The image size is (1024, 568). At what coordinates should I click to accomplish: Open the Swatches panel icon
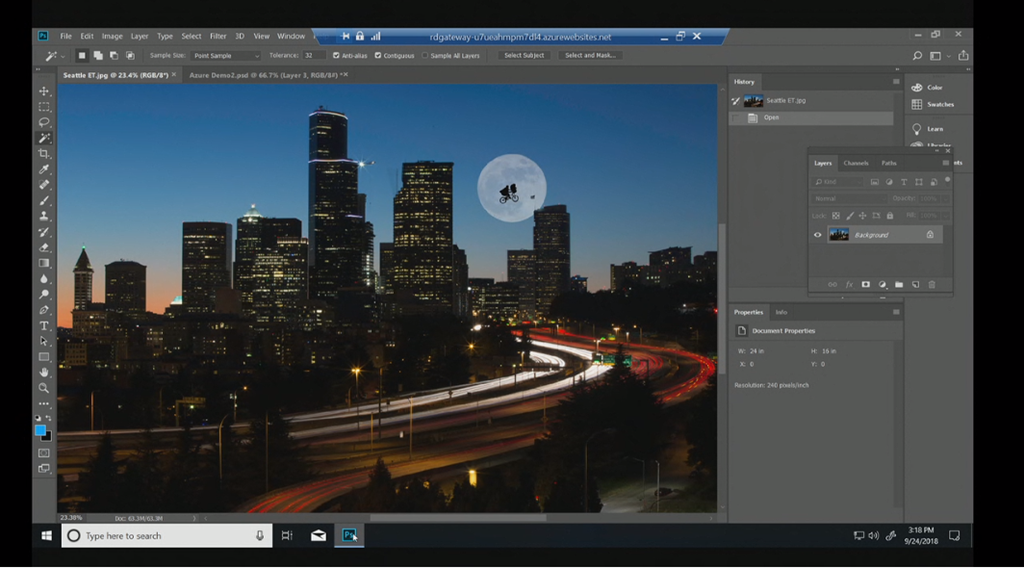pyautogui.click(x=916, y=104)
